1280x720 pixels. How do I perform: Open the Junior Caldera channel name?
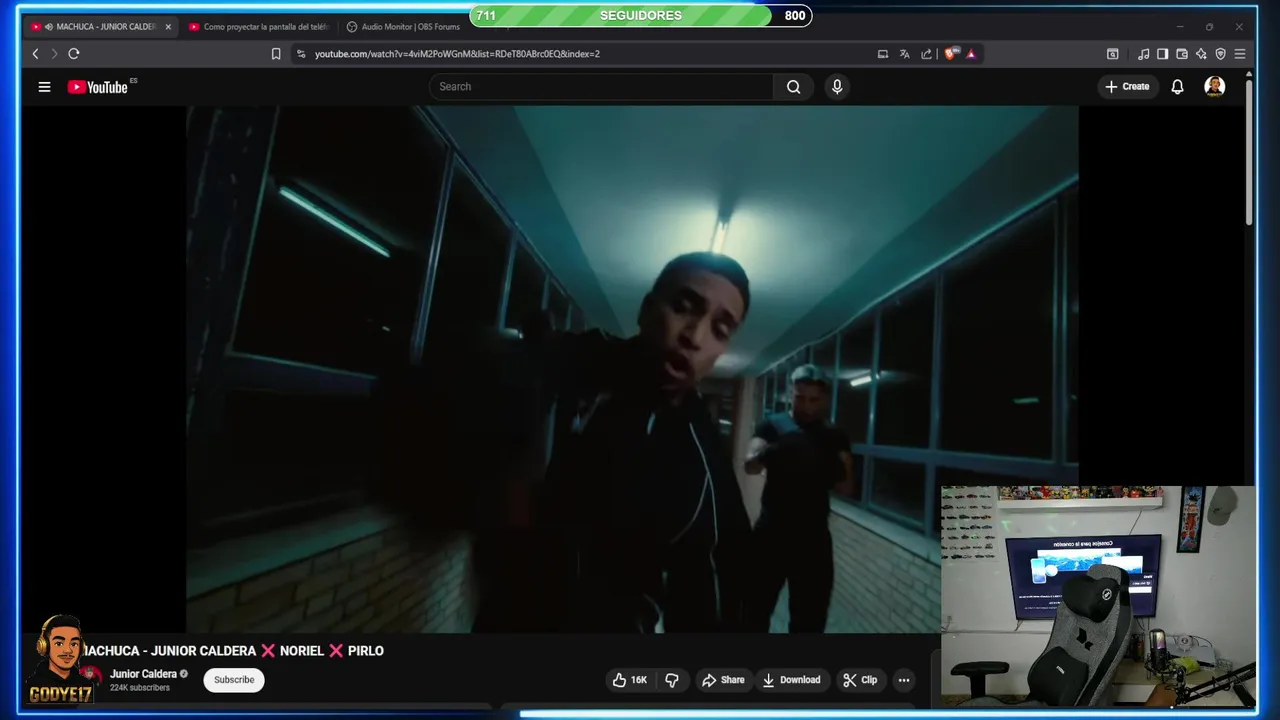(144, 674)
